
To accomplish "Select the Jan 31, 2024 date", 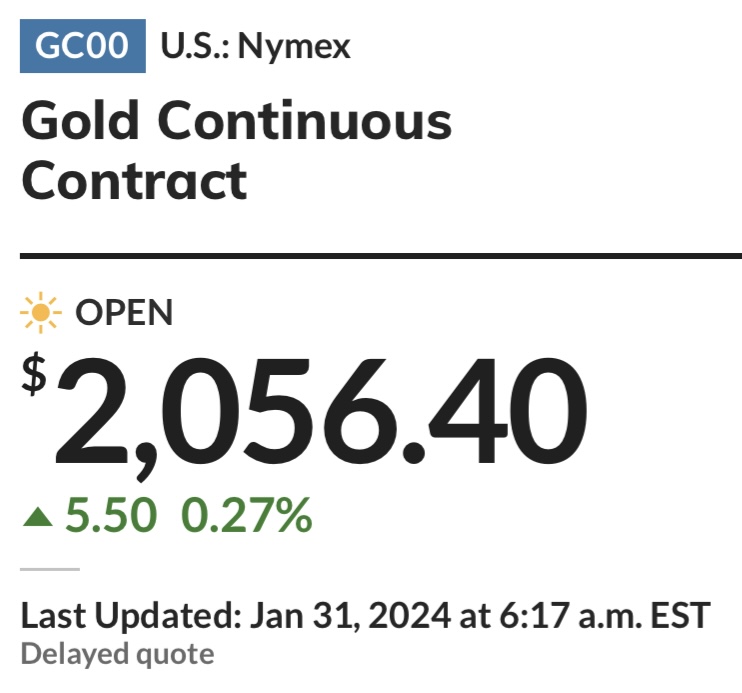I will pyautogui.click(x=350, y=616).
